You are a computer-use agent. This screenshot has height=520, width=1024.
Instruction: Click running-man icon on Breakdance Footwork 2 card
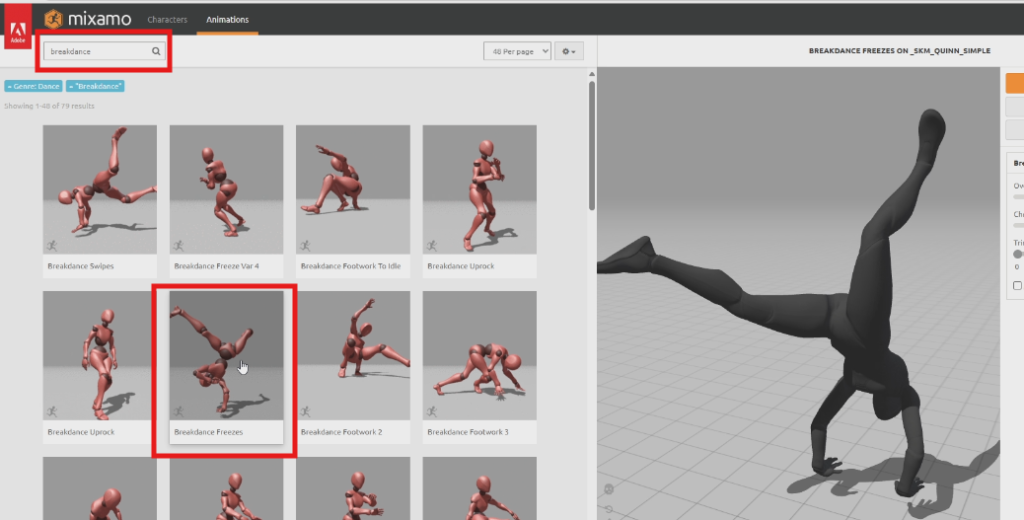(x=304, y=412)
